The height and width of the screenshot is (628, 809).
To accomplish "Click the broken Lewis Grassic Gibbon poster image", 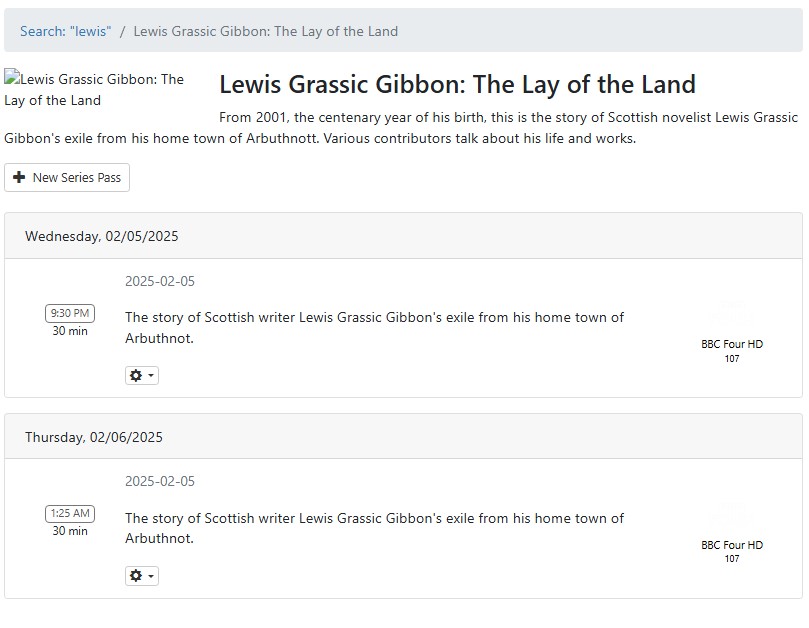I will point(94,89).
